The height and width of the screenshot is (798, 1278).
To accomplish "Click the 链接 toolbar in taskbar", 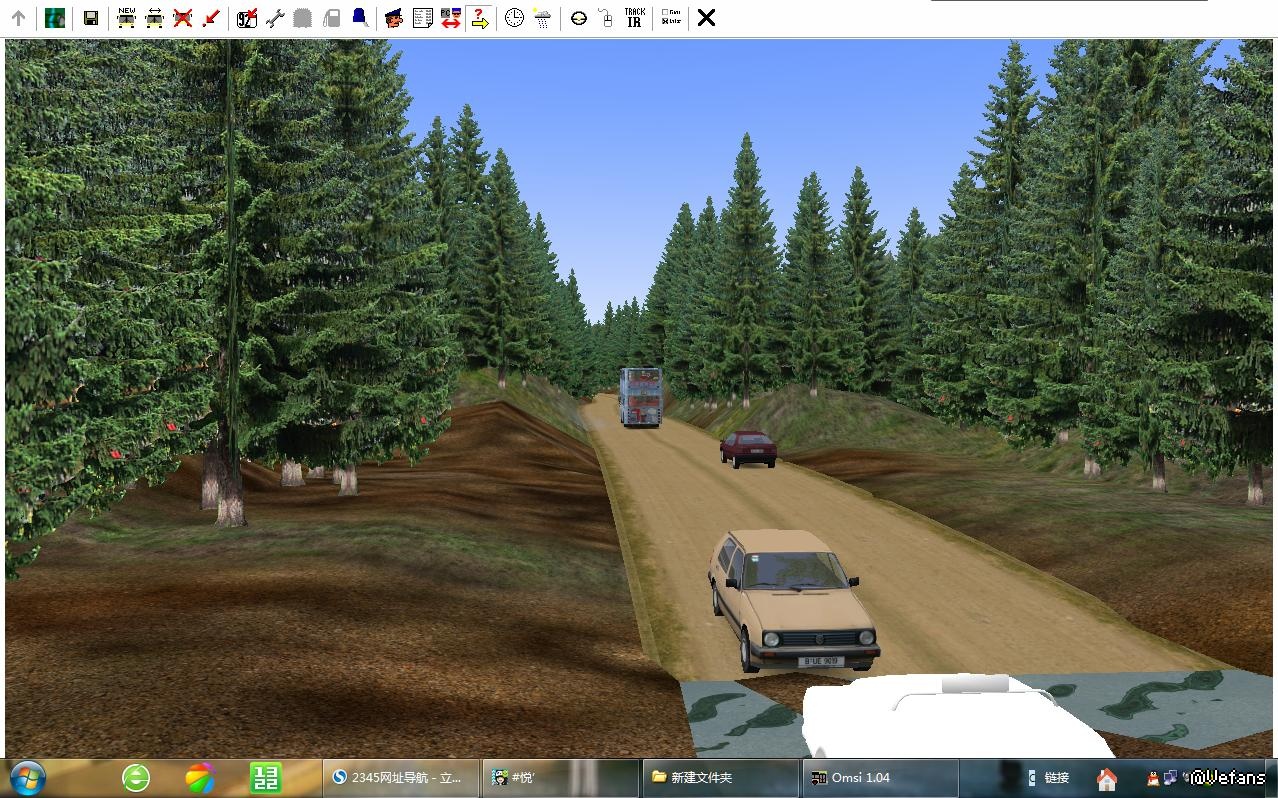I will click(x=1057, y=777).
